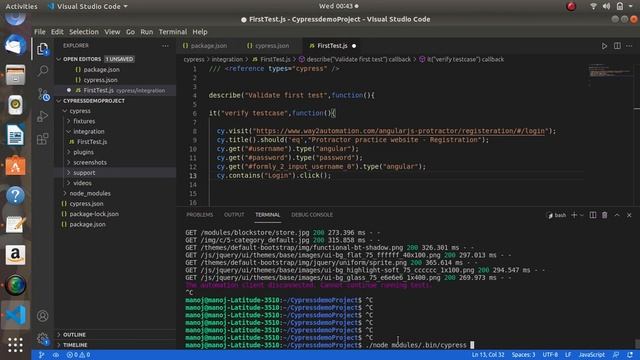Screen dimensions: 640x360
Task: Open the Accounts menu icon
Action: coord(42,316)
